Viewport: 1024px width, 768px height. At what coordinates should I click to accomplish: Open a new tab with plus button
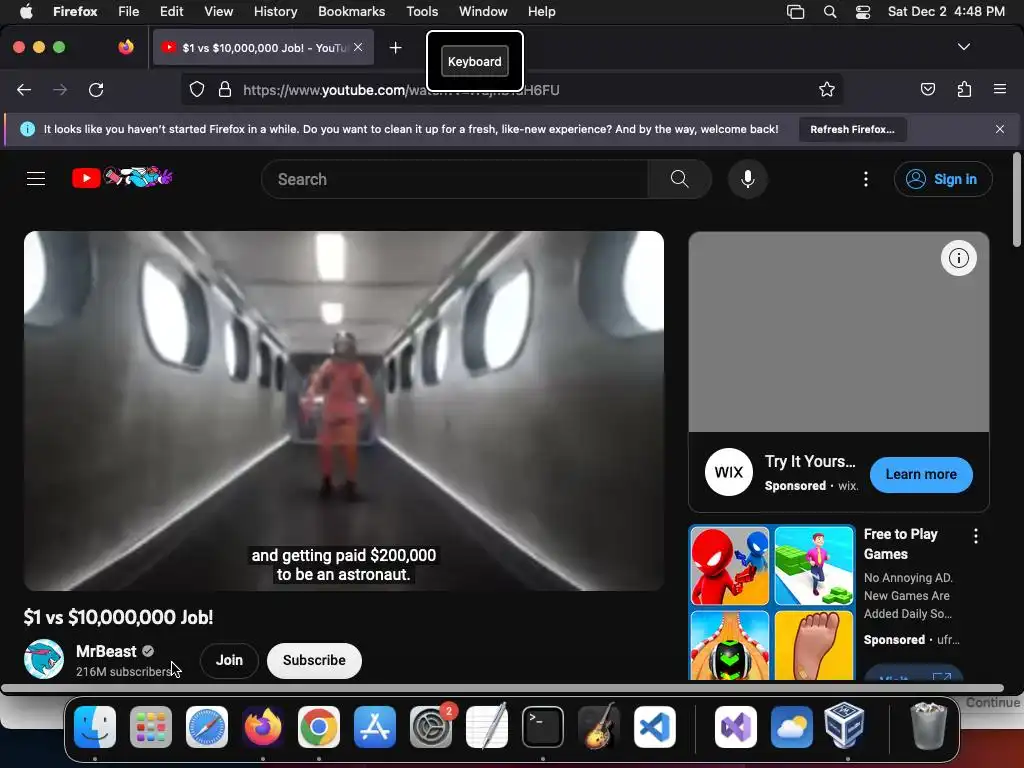395,48
